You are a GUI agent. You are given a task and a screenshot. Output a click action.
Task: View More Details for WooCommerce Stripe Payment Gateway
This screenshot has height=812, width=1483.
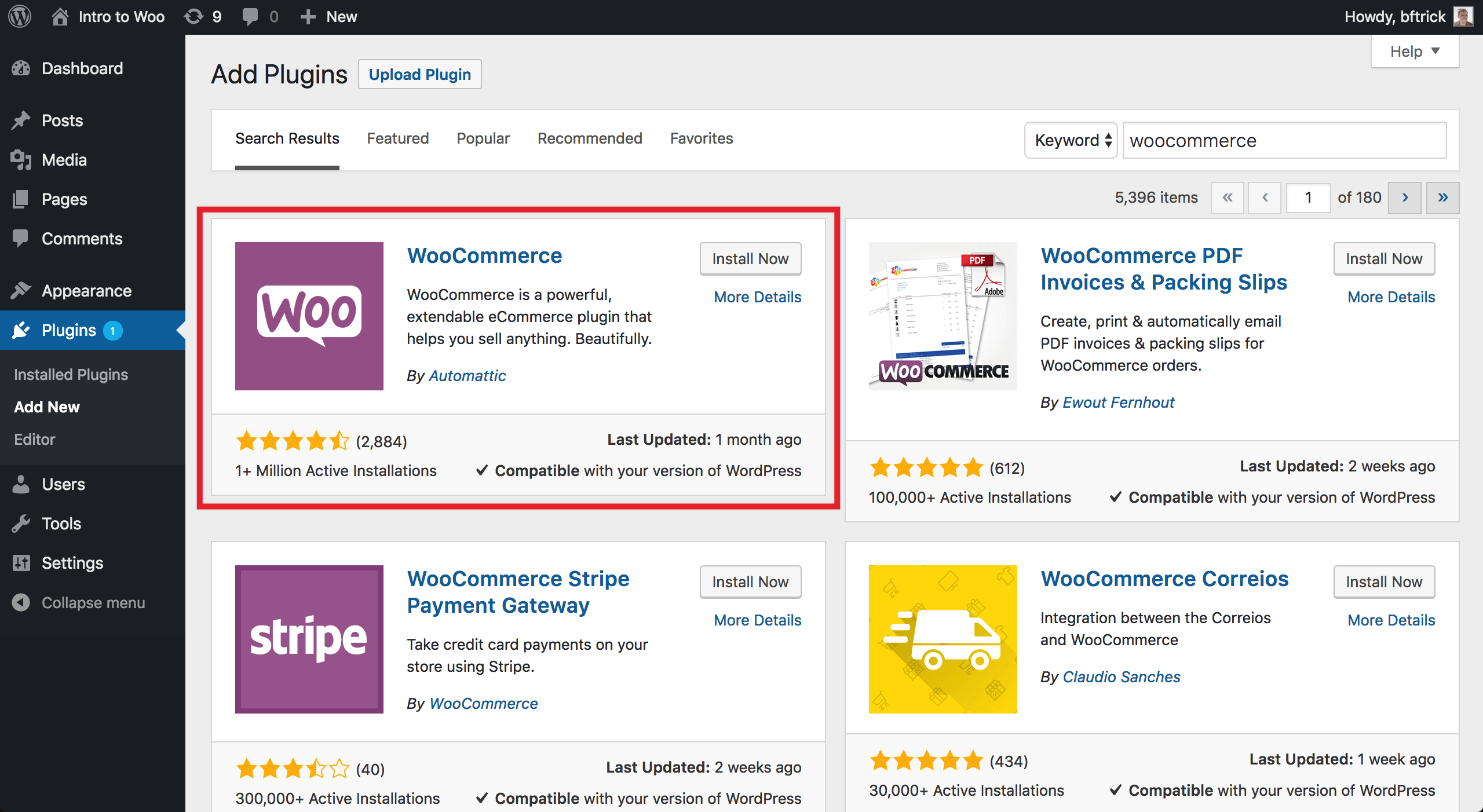tap(757, 620)
